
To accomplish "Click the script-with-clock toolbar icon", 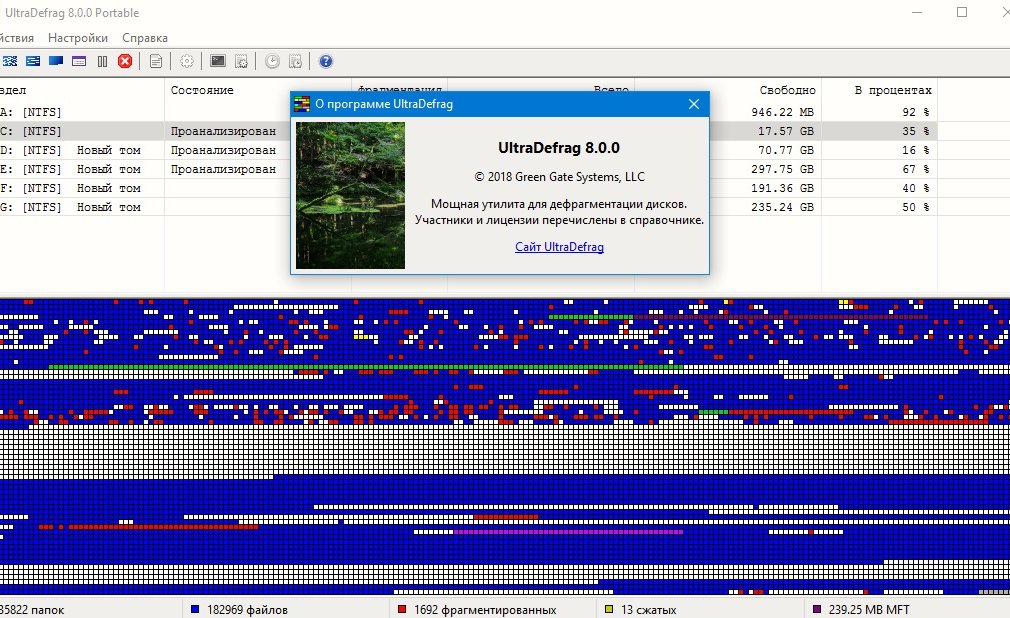I will pos(296,61).
